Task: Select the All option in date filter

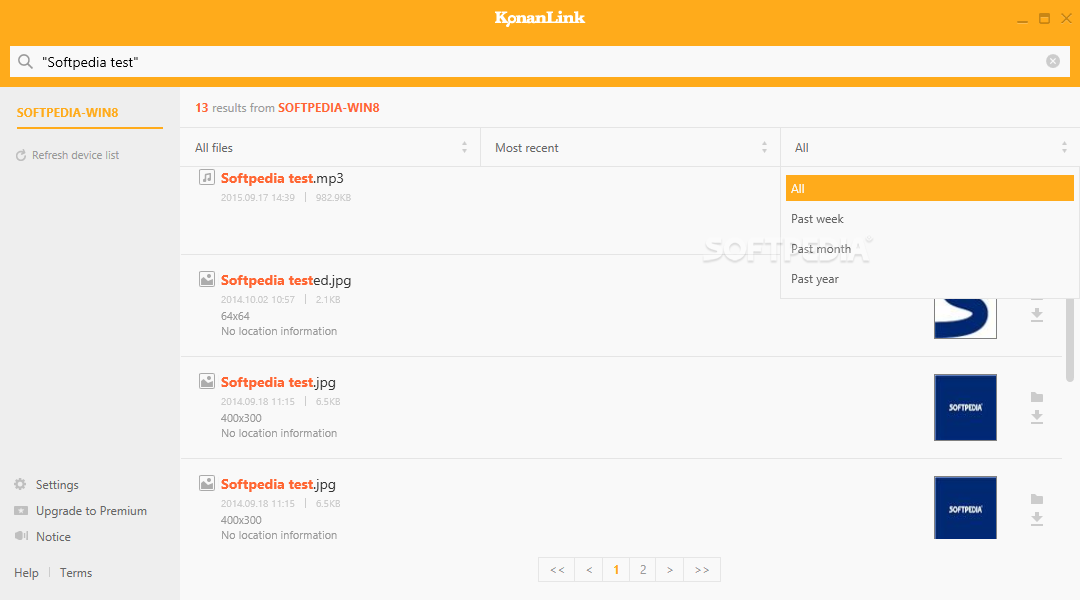Action: [x=929, y=188]
